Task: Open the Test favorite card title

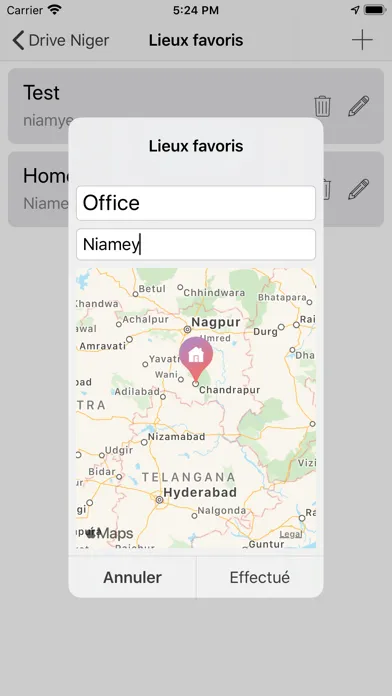Action: point(41,92)
